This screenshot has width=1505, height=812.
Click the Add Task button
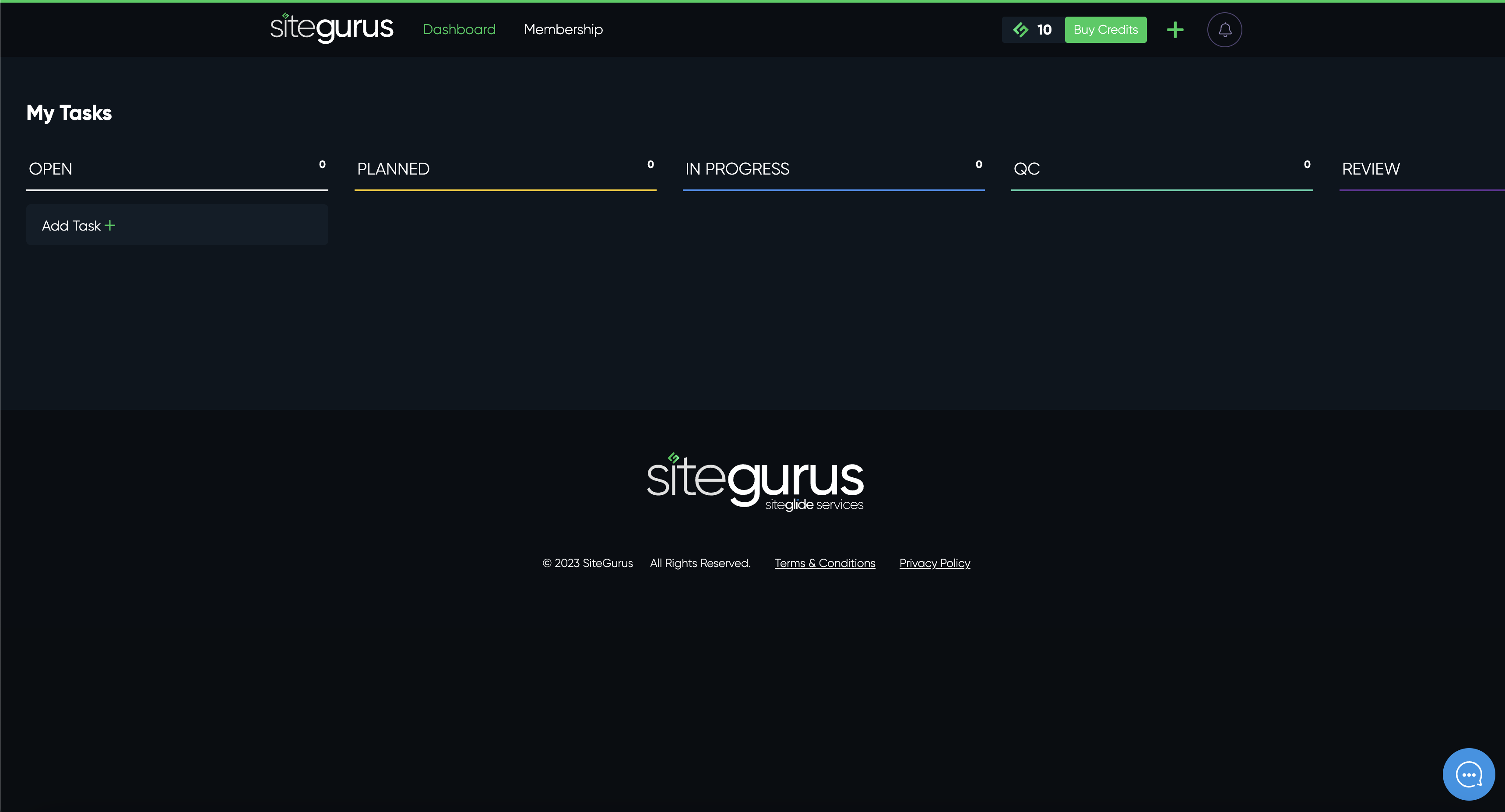tap(78, 225)
